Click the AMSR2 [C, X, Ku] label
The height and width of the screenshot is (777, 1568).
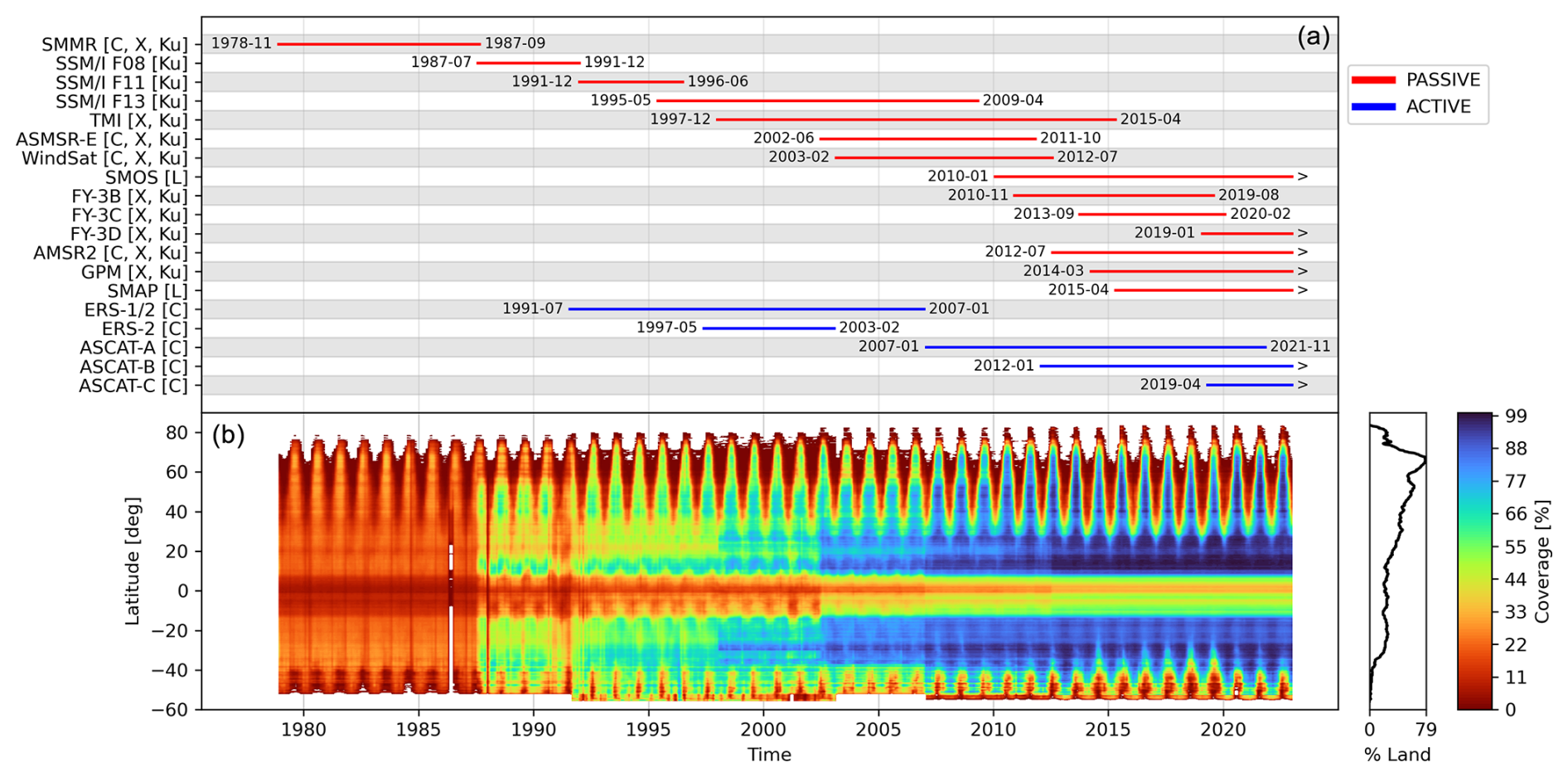click(110, 253)
